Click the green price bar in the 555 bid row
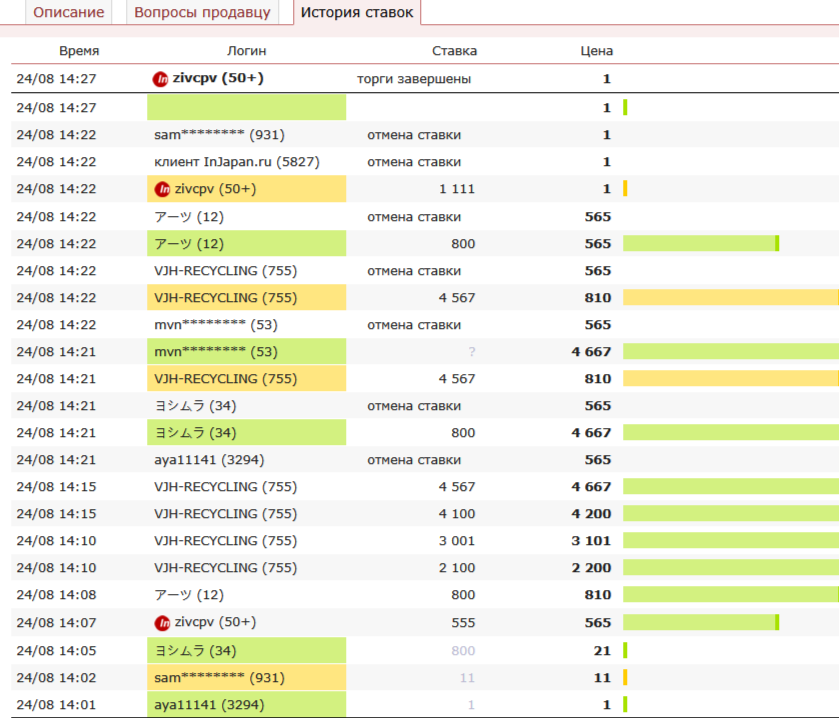 [x=700, y=623]
